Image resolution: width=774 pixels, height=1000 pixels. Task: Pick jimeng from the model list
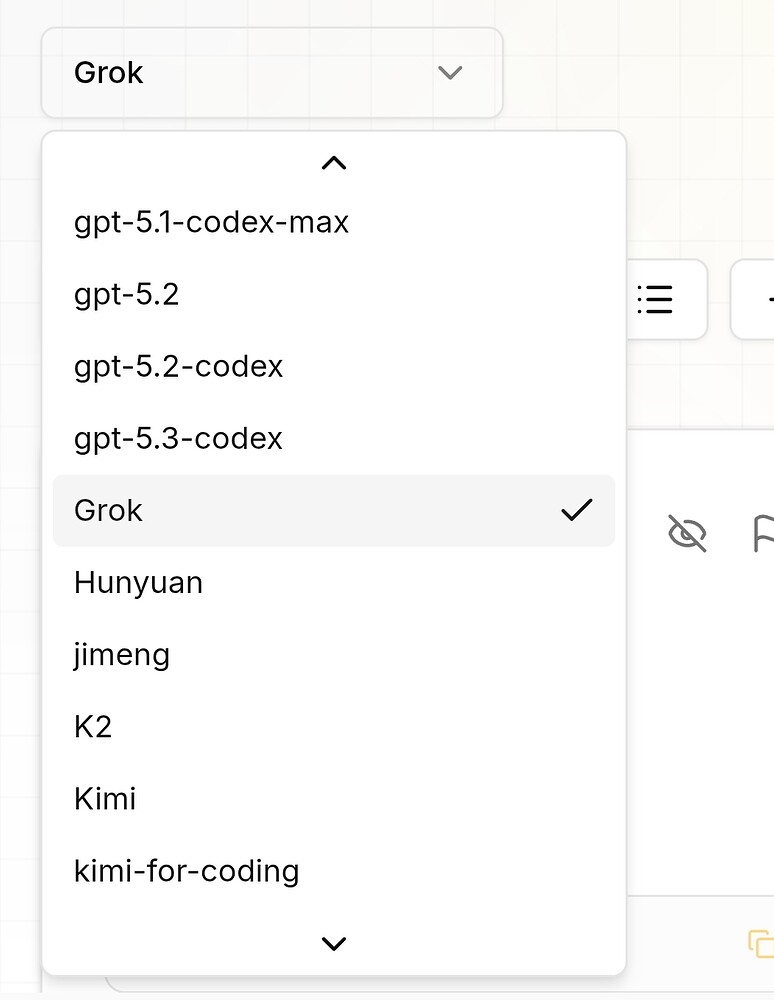click(333, 655)
